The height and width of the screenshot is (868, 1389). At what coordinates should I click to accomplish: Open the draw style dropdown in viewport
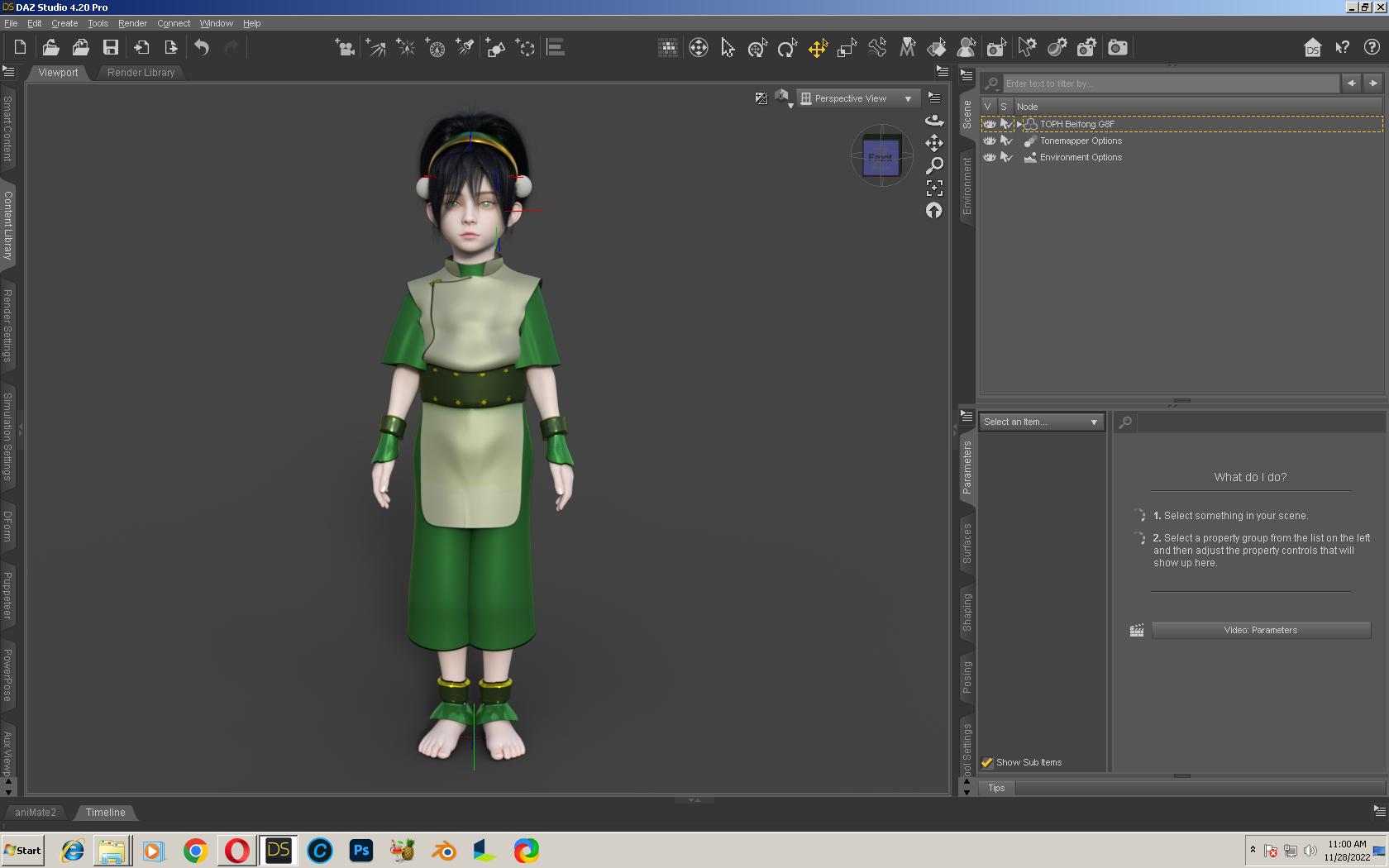(782, 98)
